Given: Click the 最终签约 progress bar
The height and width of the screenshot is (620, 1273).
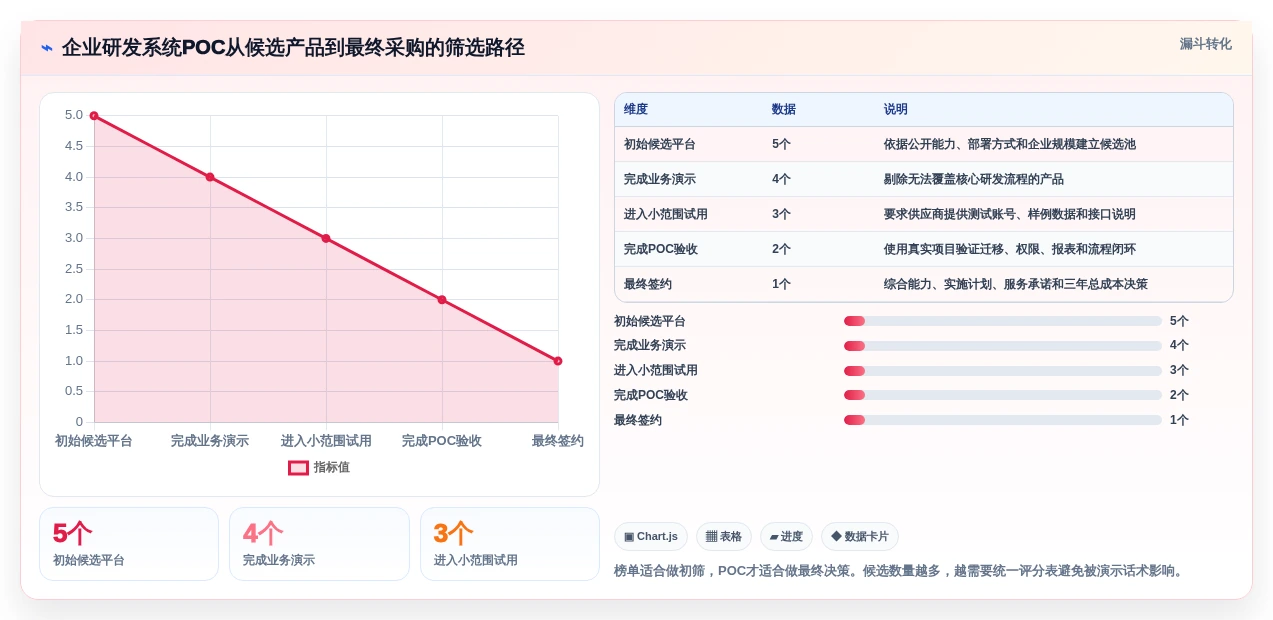Looking at the screenshot, I should pyautogui.click(x=1003, y=420).
